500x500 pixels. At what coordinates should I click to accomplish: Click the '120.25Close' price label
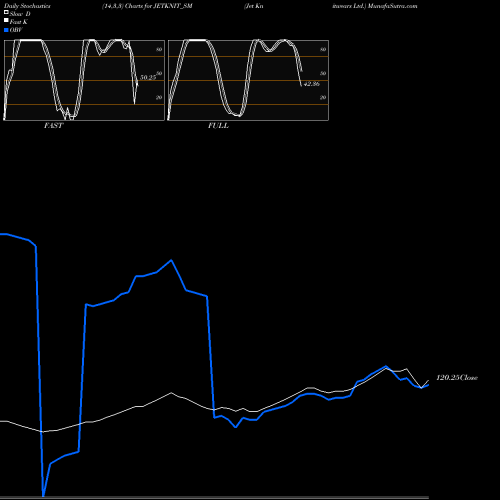coord(457,378)
